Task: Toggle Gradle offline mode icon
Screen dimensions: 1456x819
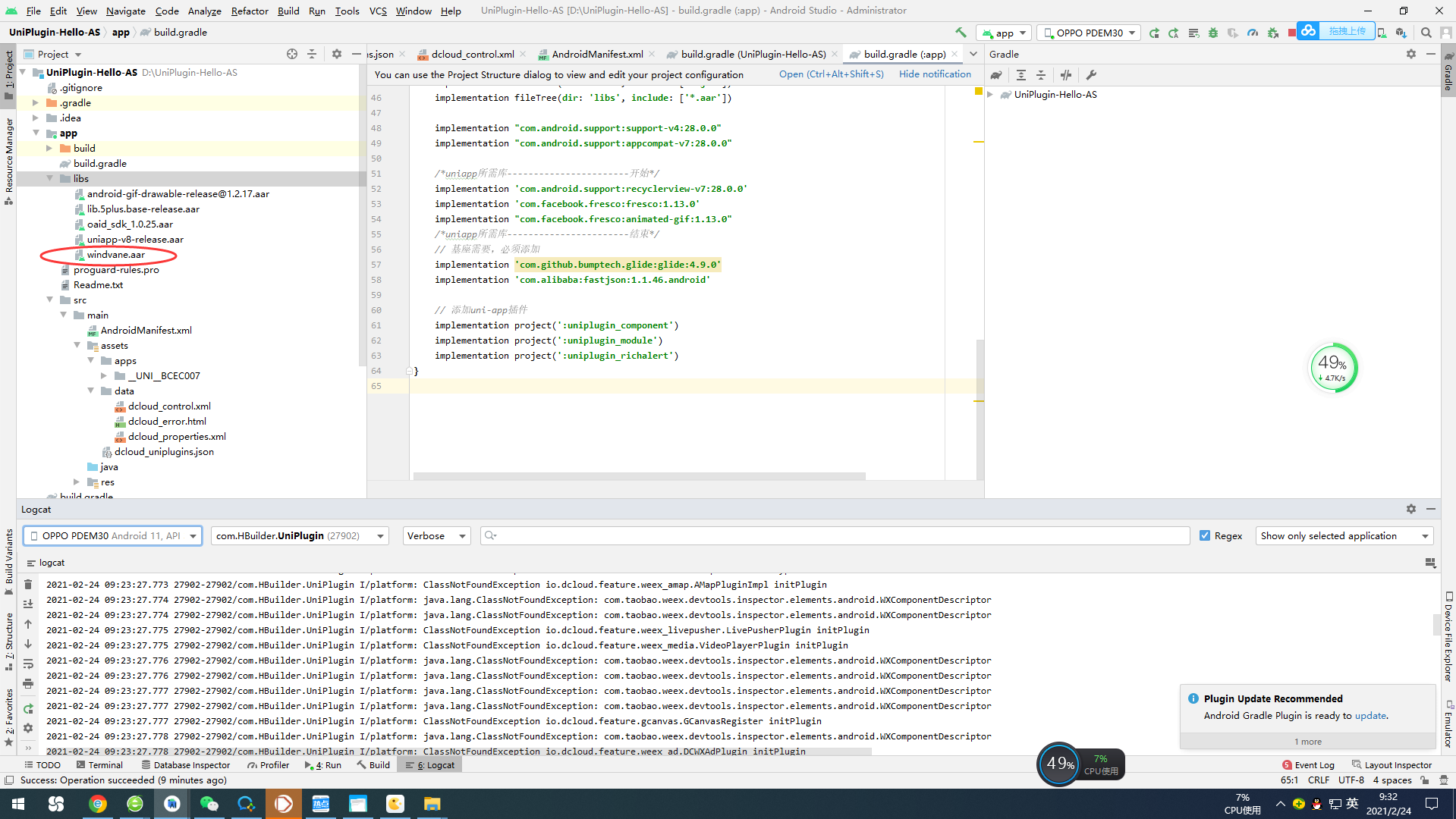Action: [1066, 75]
